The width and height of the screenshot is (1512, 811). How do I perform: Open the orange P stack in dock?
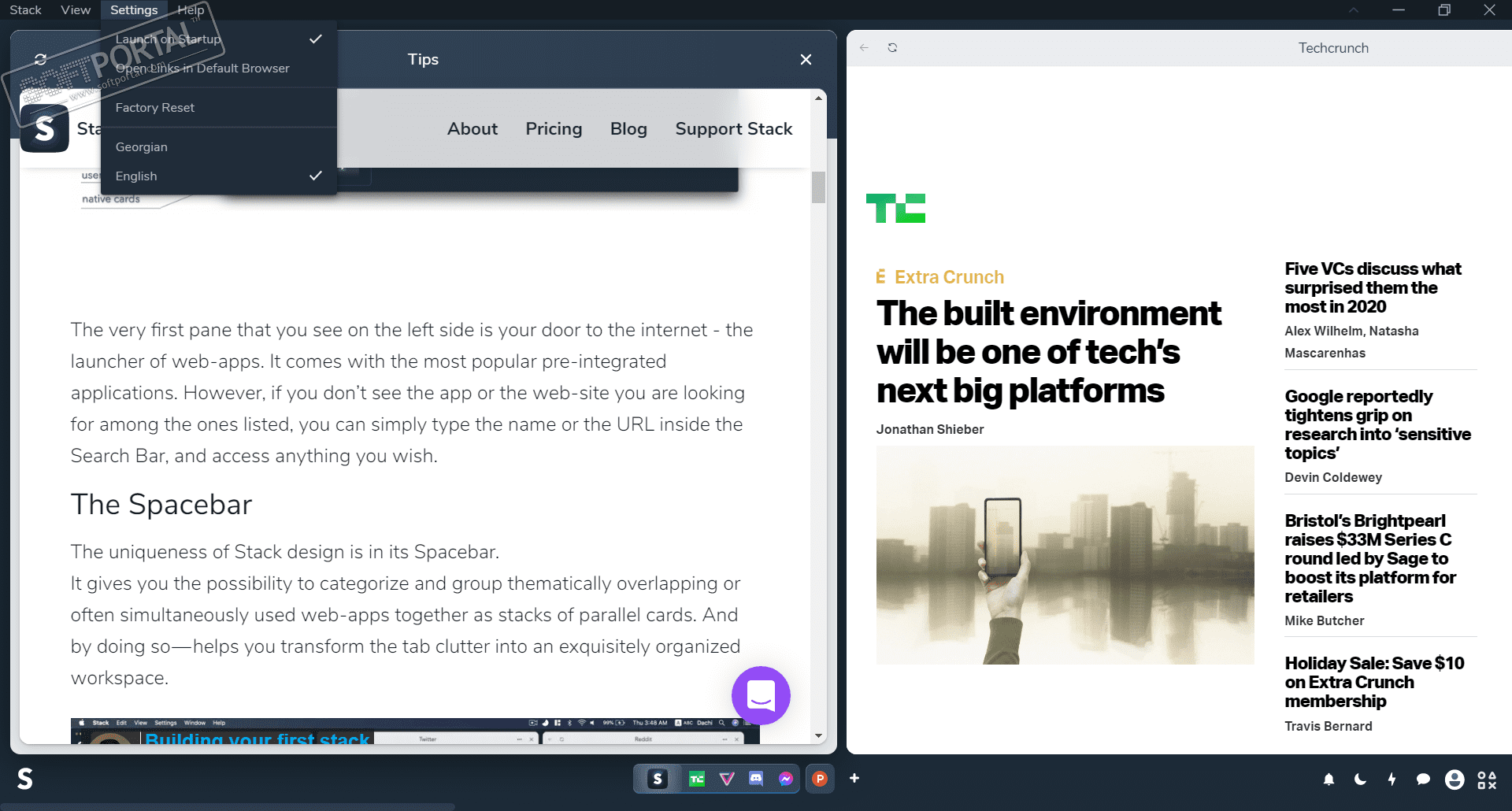tap(820, 779)
